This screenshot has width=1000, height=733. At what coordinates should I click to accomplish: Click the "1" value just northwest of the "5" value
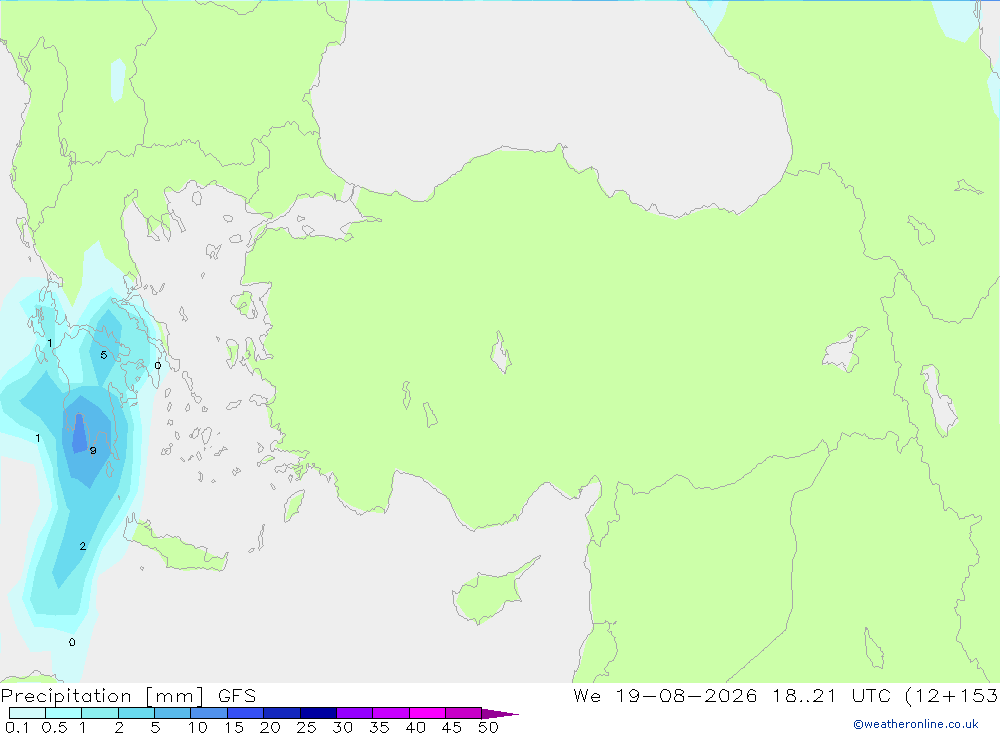pyautogui.click(x=50, y=343)
